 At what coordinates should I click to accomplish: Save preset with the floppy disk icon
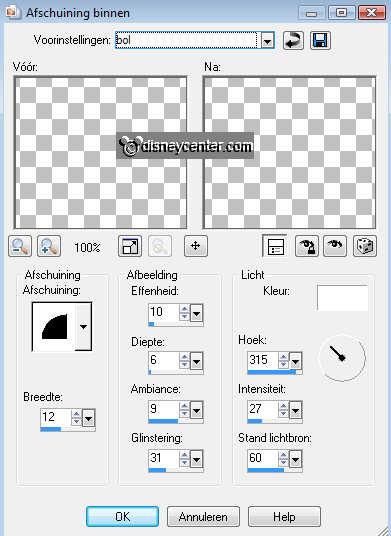[x=320, y=41]
